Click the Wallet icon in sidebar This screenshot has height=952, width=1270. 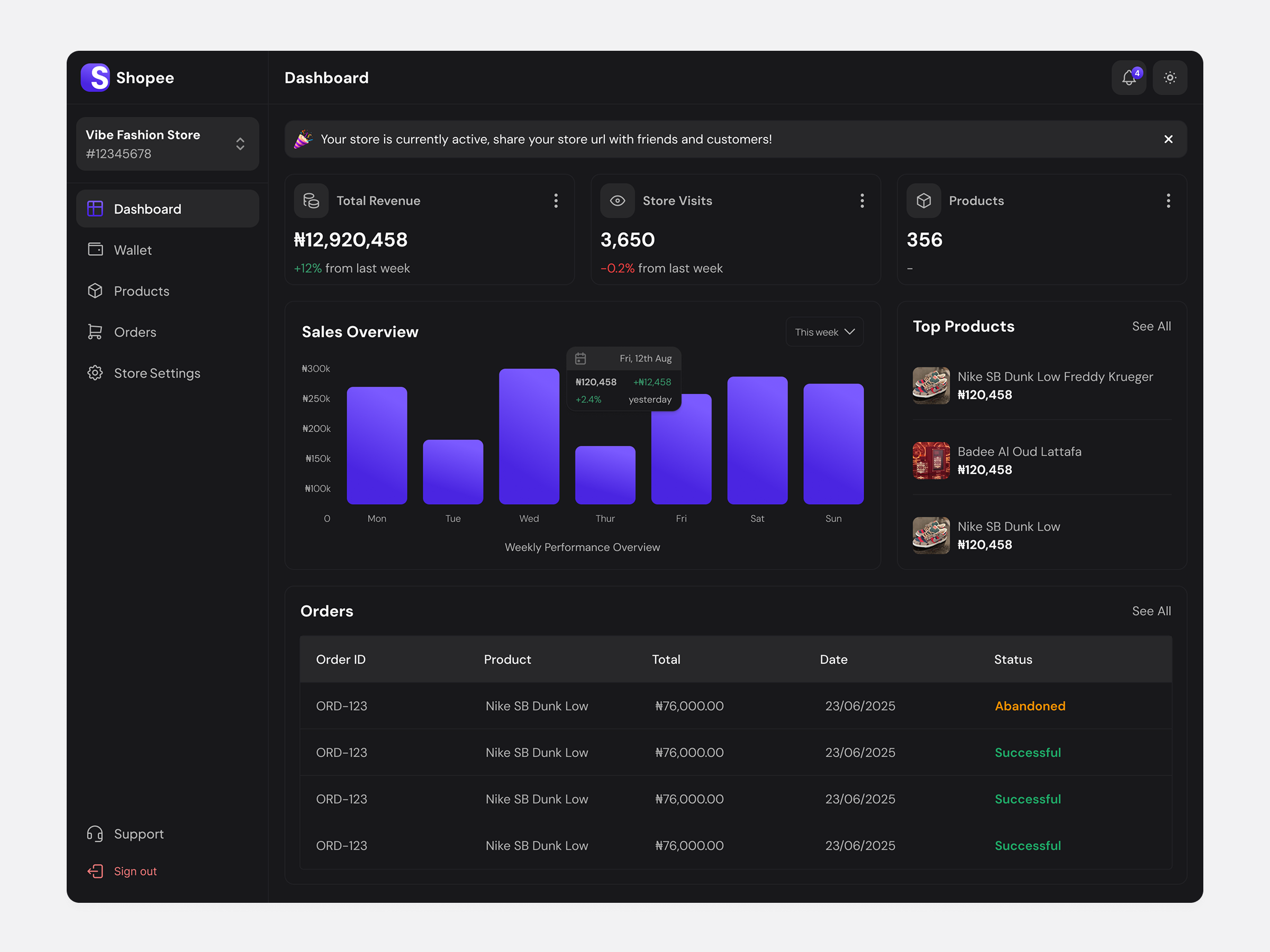(x=95, y=250)
